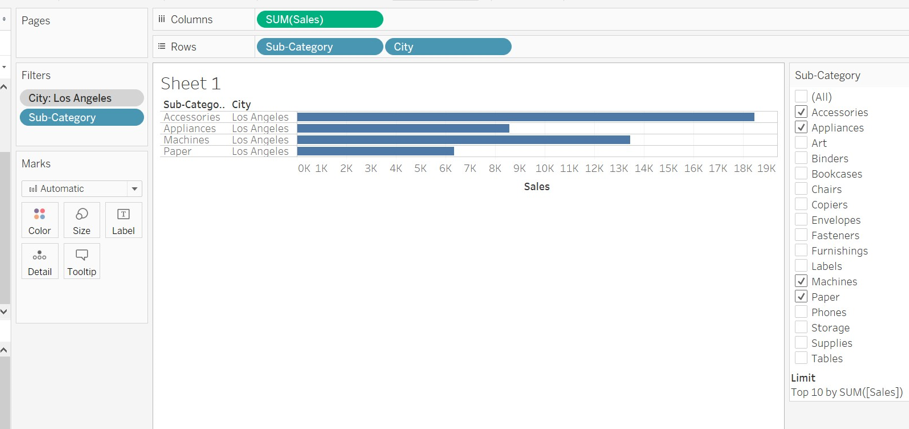909x429 pixels.
Task: Click the Los Angeles cell beside Machines
Action: pos(260,140)
